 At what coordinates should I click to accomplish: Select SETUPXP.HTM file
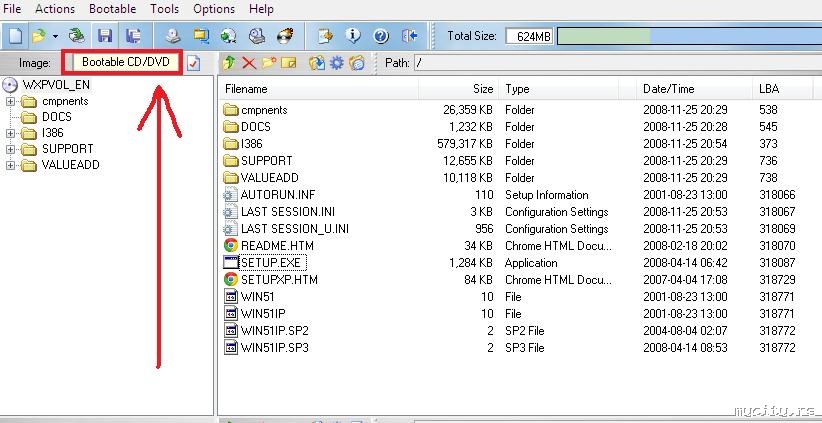279,280
